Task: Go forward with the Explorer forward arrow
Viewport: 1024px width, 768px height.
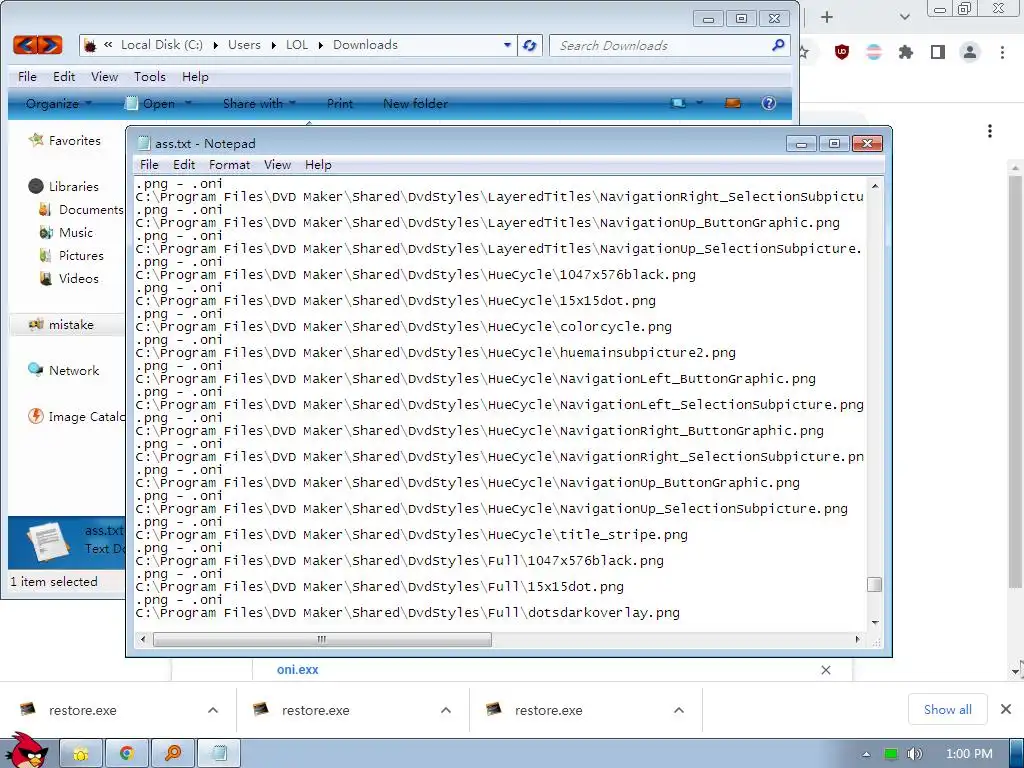Action: [50, 45]
